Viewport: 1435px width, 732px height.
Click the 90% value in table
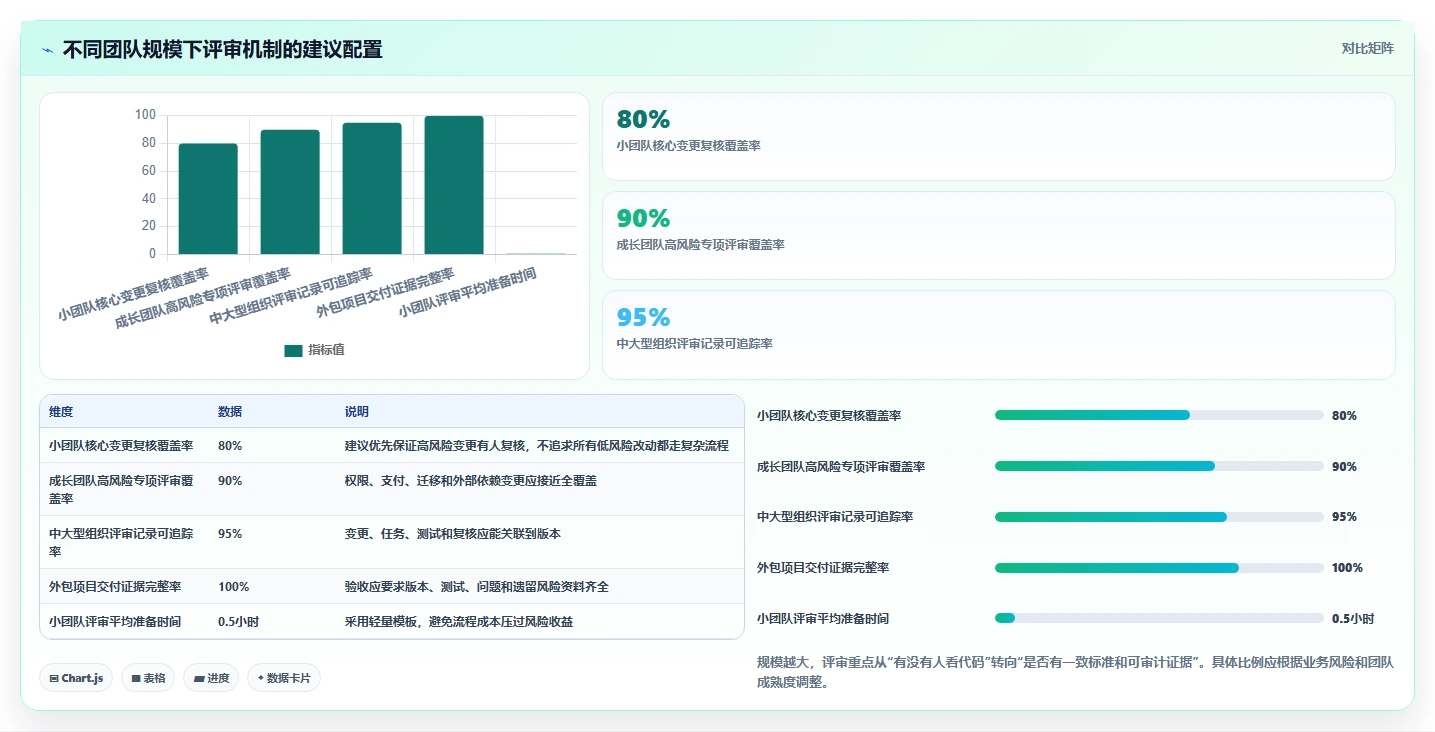[x=230, y=480]
